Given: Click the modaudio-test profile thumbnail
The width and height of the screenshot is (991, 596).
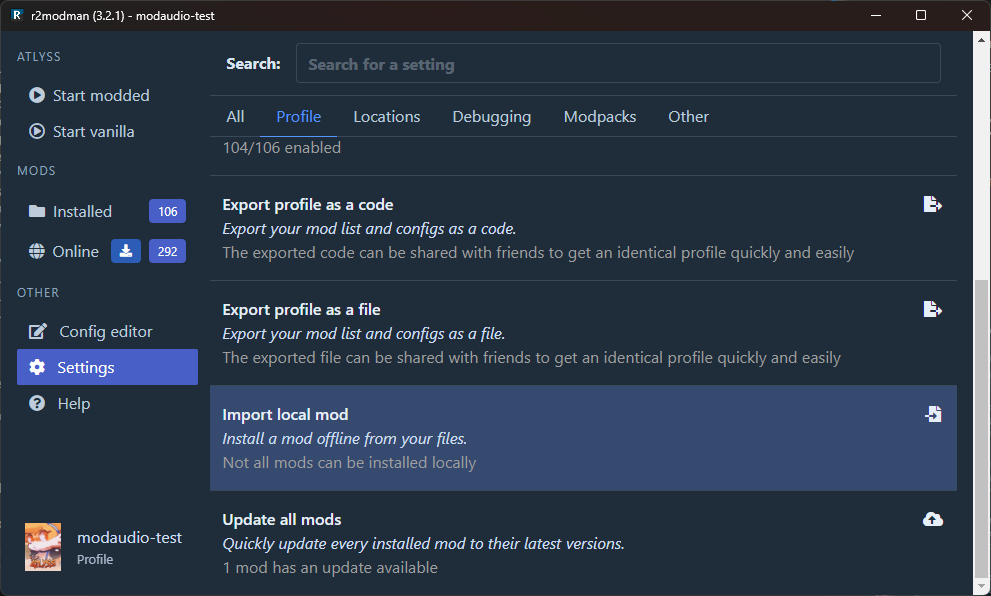Looking at the screenshot, I should (x=43, y=547).
